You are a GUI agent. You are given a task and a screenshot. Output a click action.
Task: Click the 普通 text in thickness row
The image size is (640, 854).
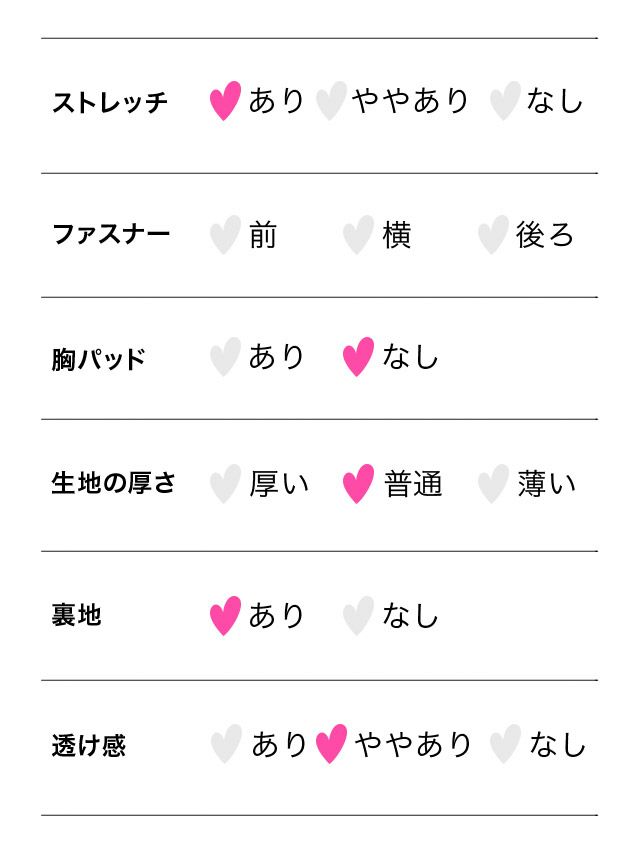413,484
